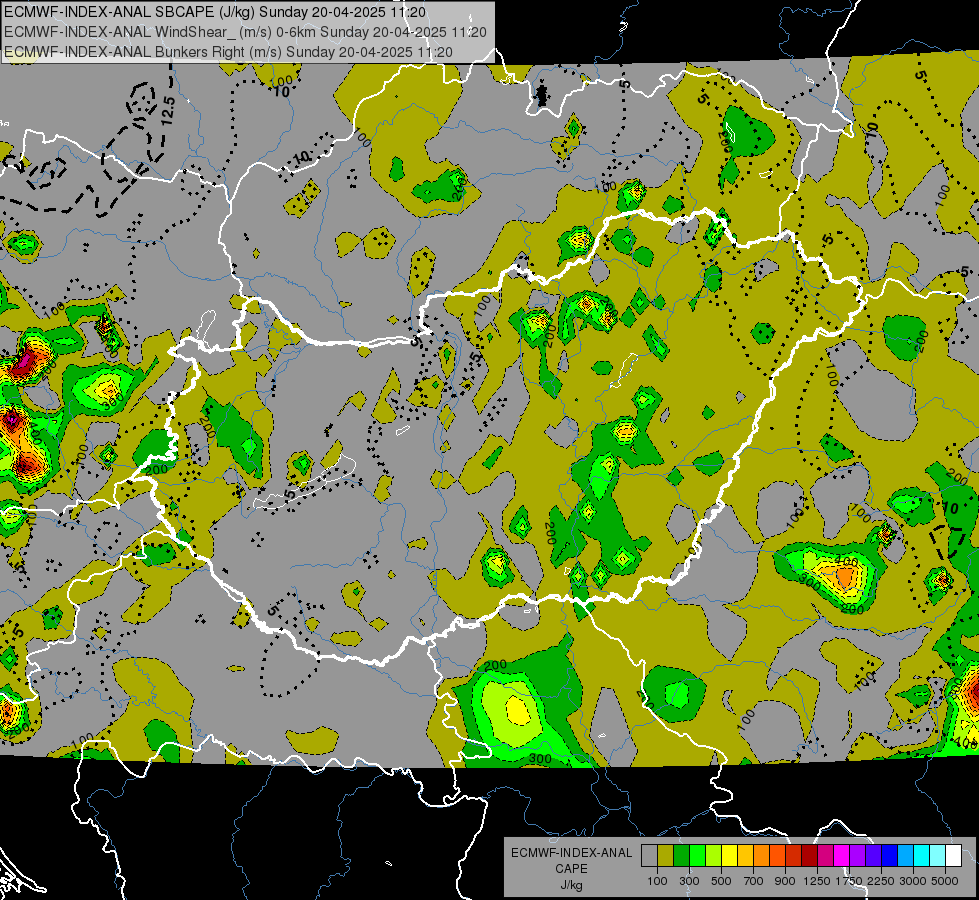Image resolution: width=979 pixels, height=900 pixels.
Task: Click the pure yellow legend swatch
Action: (729, 855)
